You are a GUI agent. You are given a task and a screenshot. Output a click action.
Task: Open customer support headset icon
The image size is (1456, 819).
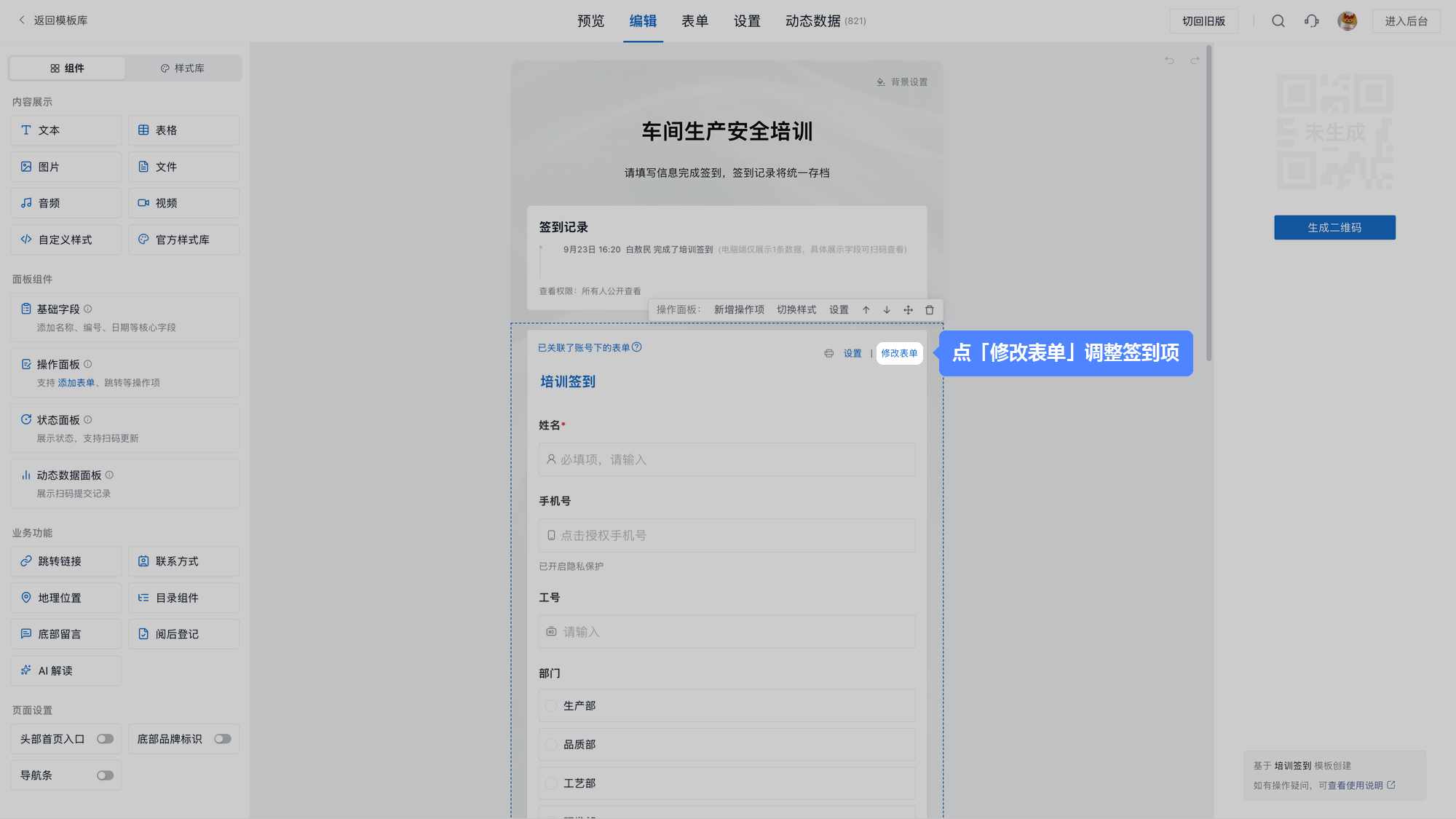[x=1312, y=21]
